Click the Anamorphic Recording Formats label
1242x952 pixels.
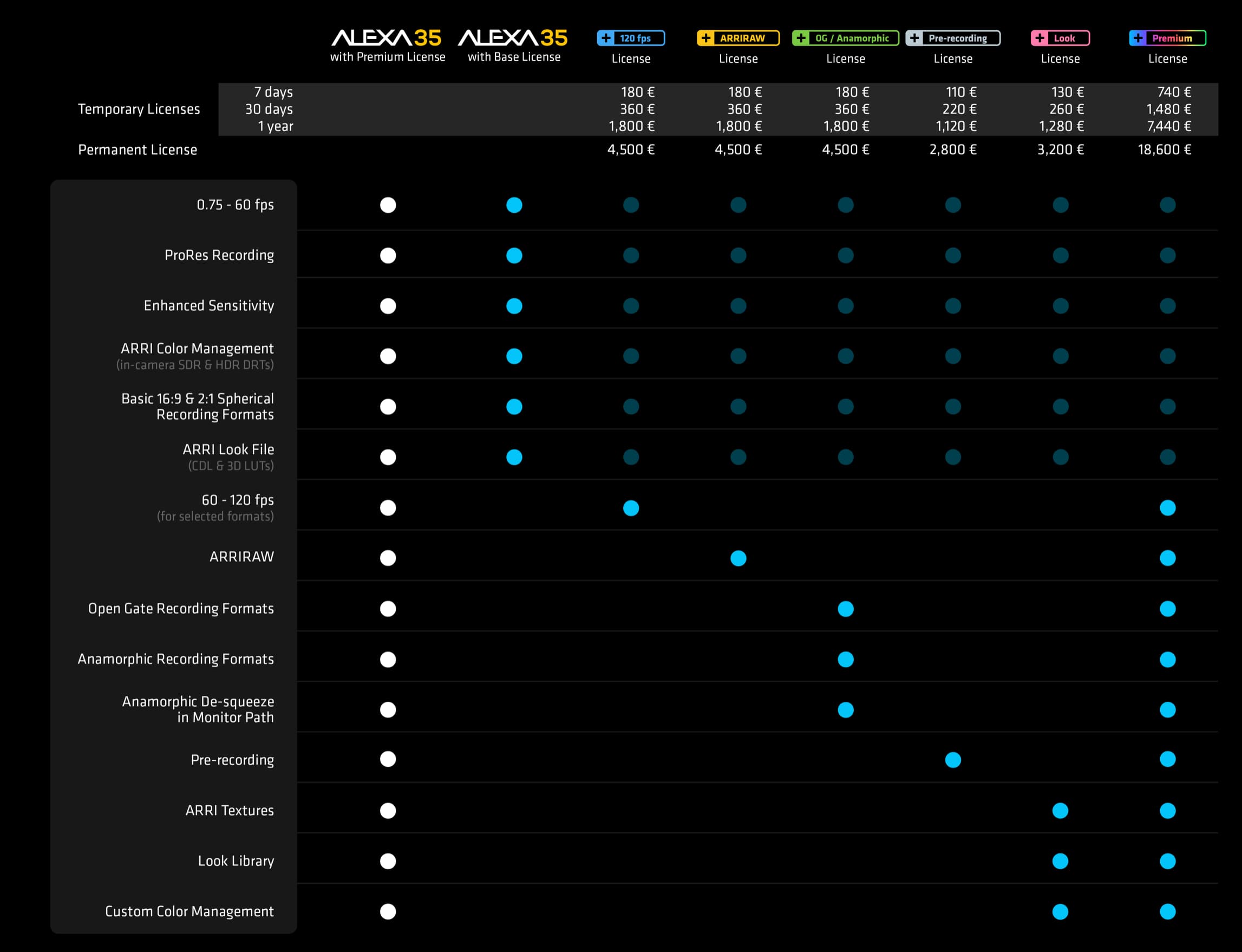pyautogui.click(x=175, y=658)
